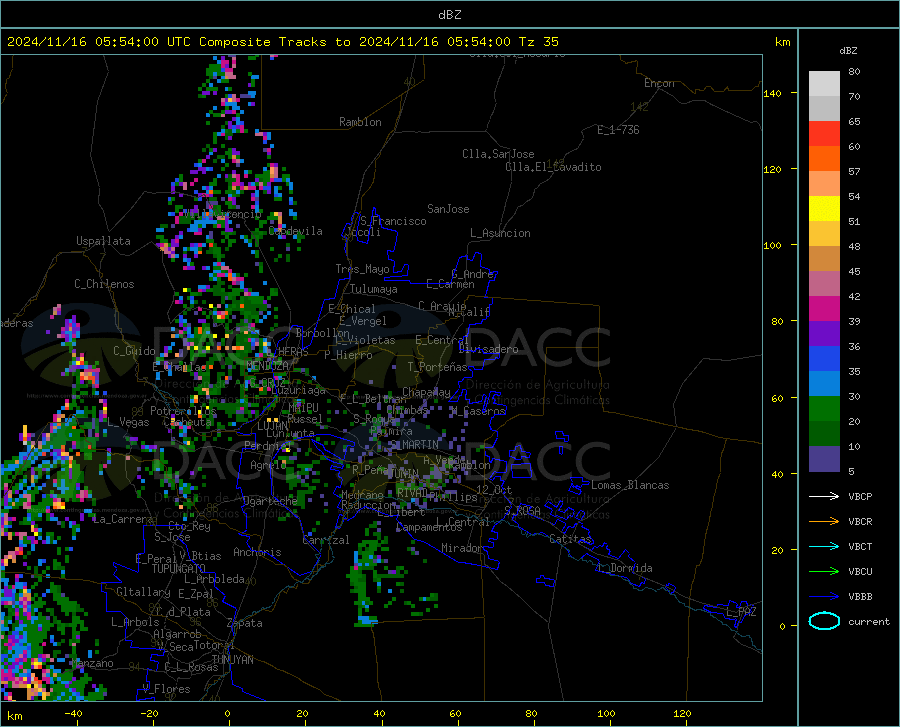
Task: Click the E_1-736 label
Action: coord(618,130)
